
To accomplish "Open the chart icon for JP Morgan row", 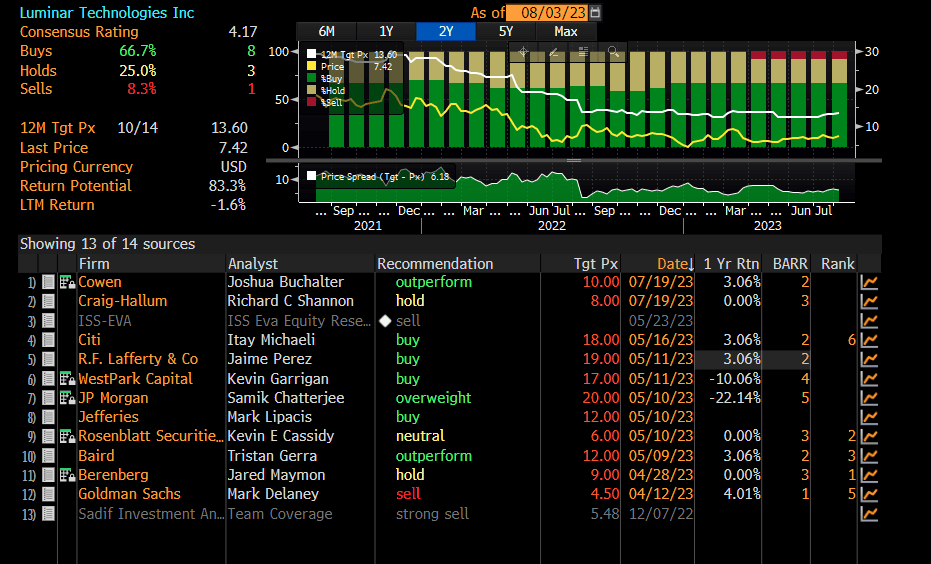I will (869, 398).
